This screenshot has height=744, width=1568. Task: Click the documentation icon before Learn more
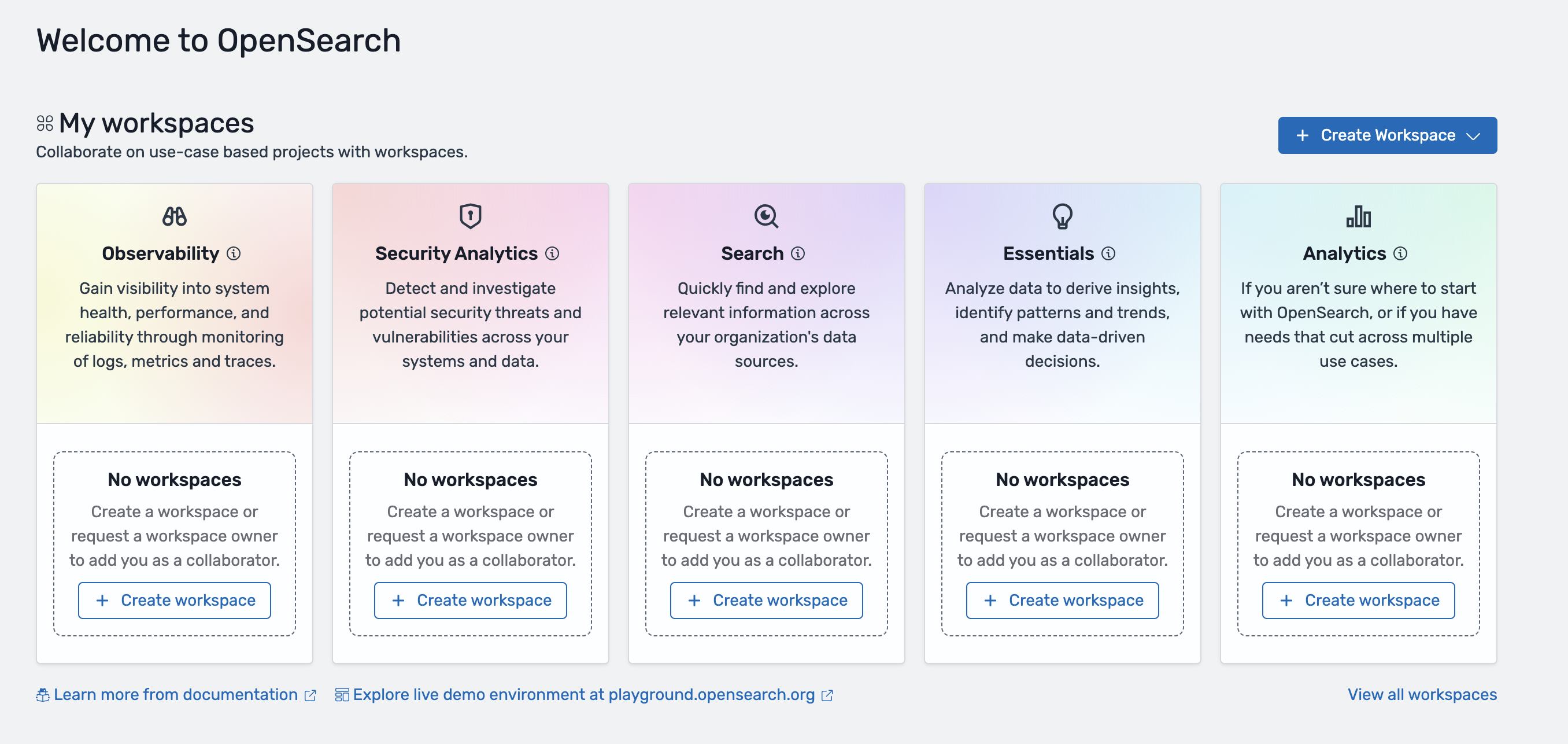coord(43,694)
